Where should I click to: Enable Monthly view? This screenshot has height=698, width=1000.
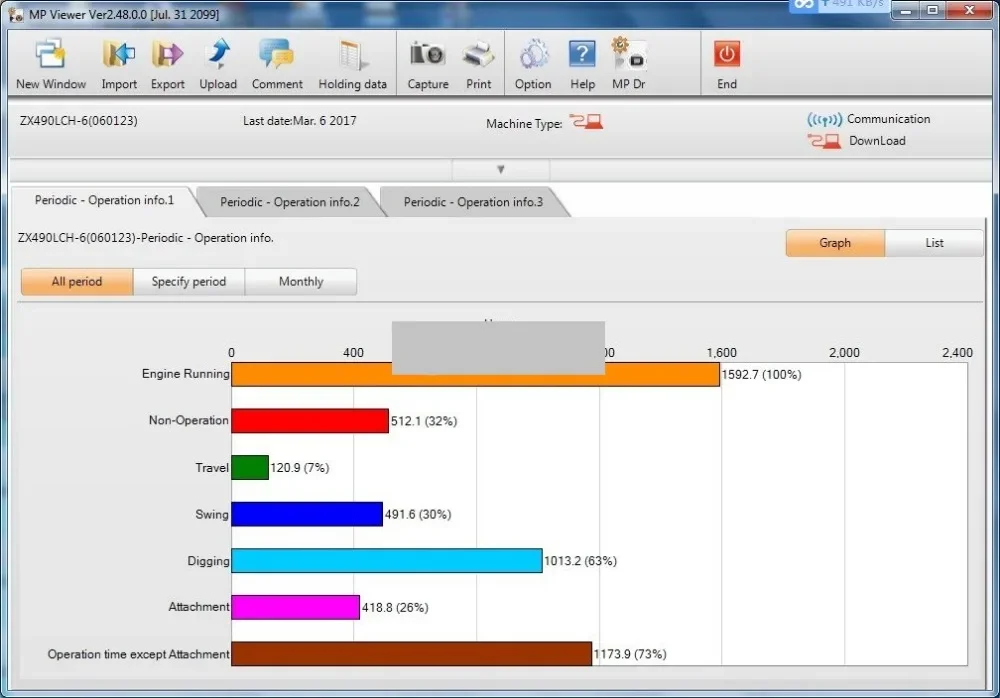click(x=301, y=281)
